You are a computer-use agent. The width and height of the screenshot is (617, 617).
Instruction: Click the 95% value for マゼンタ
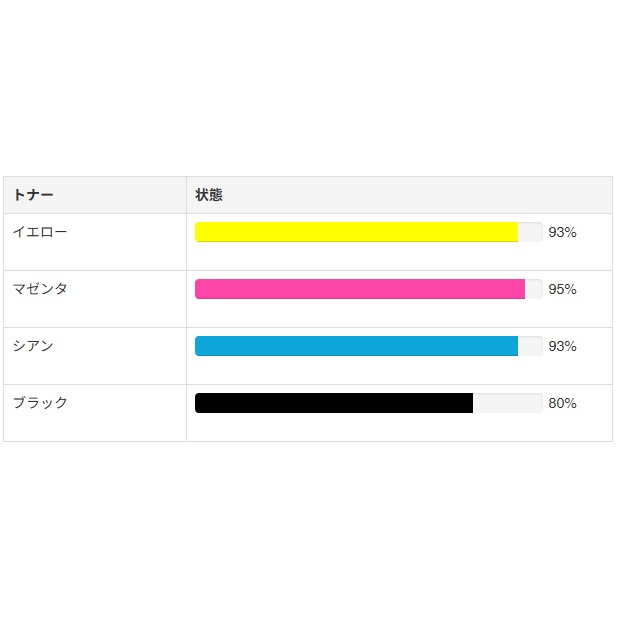click(562, 289)
